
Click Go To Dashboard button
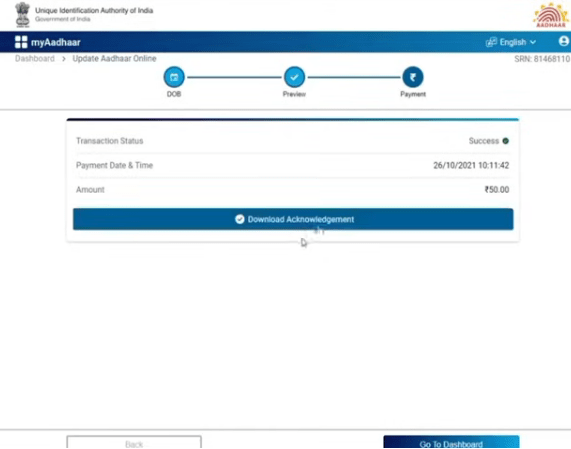pyautogui.click(x=451, y=442)
